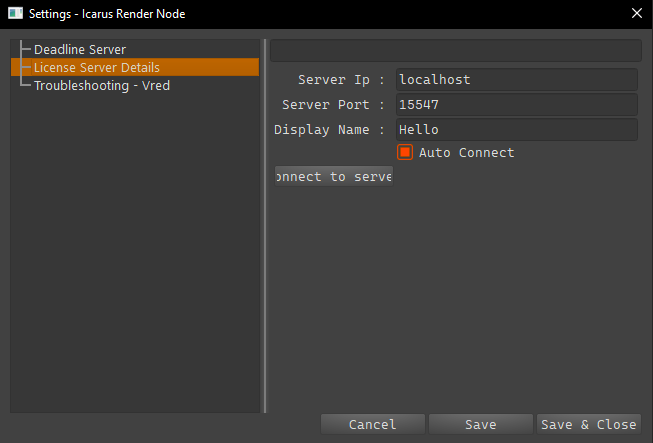653x443 pixels.
Task: Cancel the settings changes
Action: [x=373, y=424]
